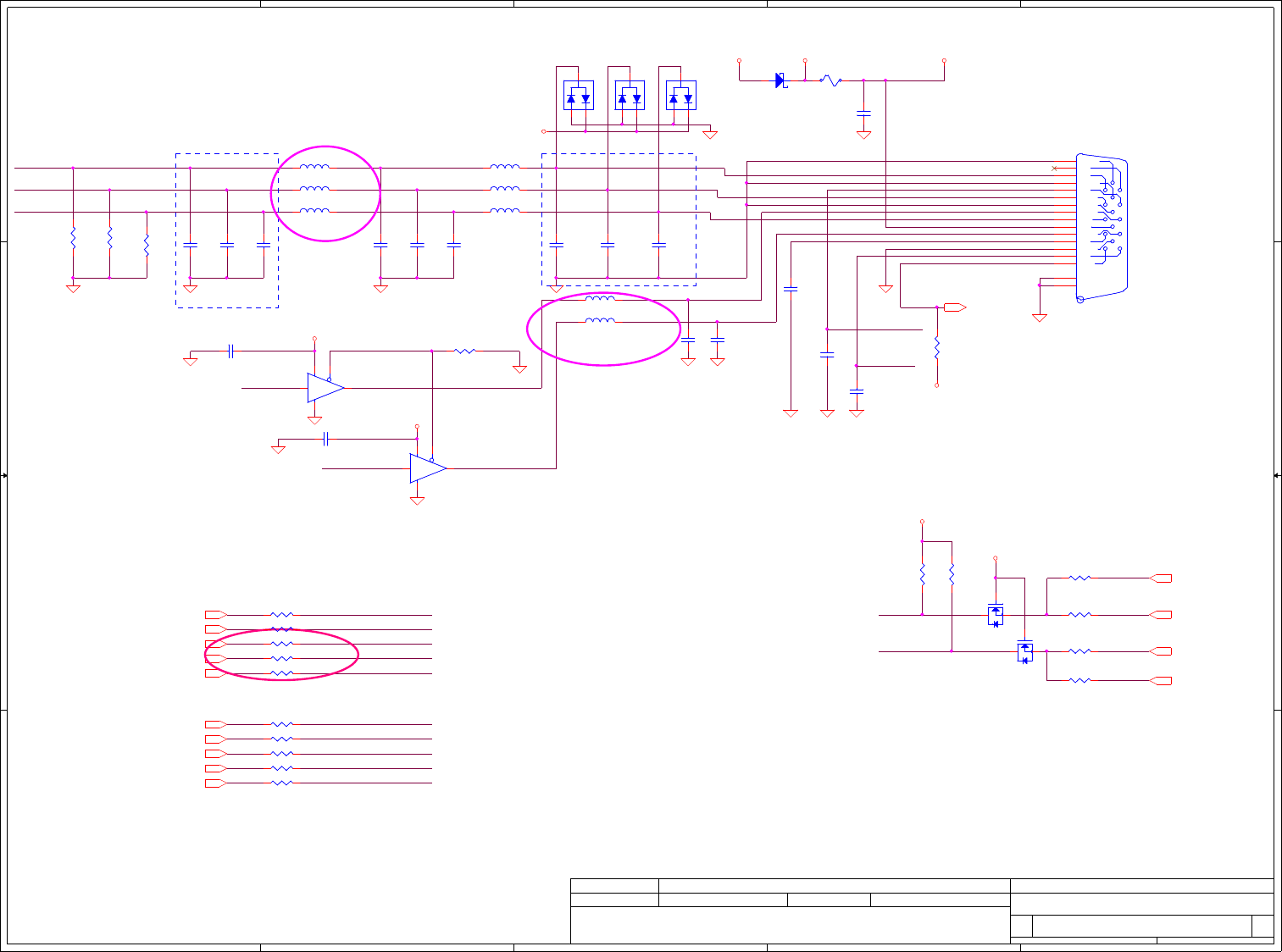Select the middle dual-diode protection package
Screen dimensions: 1282x952
tap(630, 96)
